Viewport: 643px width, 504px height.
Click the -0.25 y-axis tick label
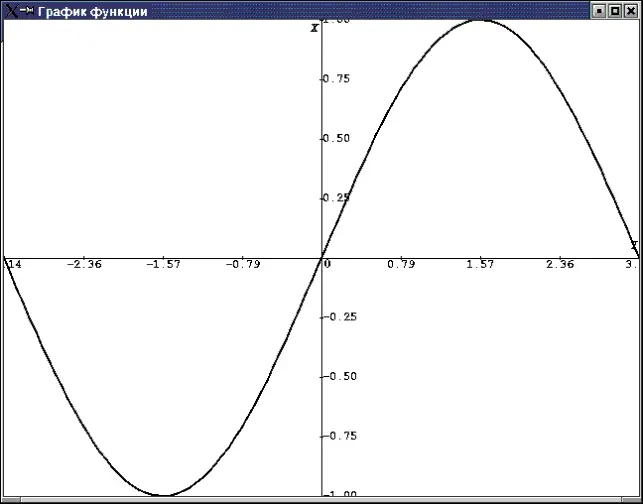341,316
